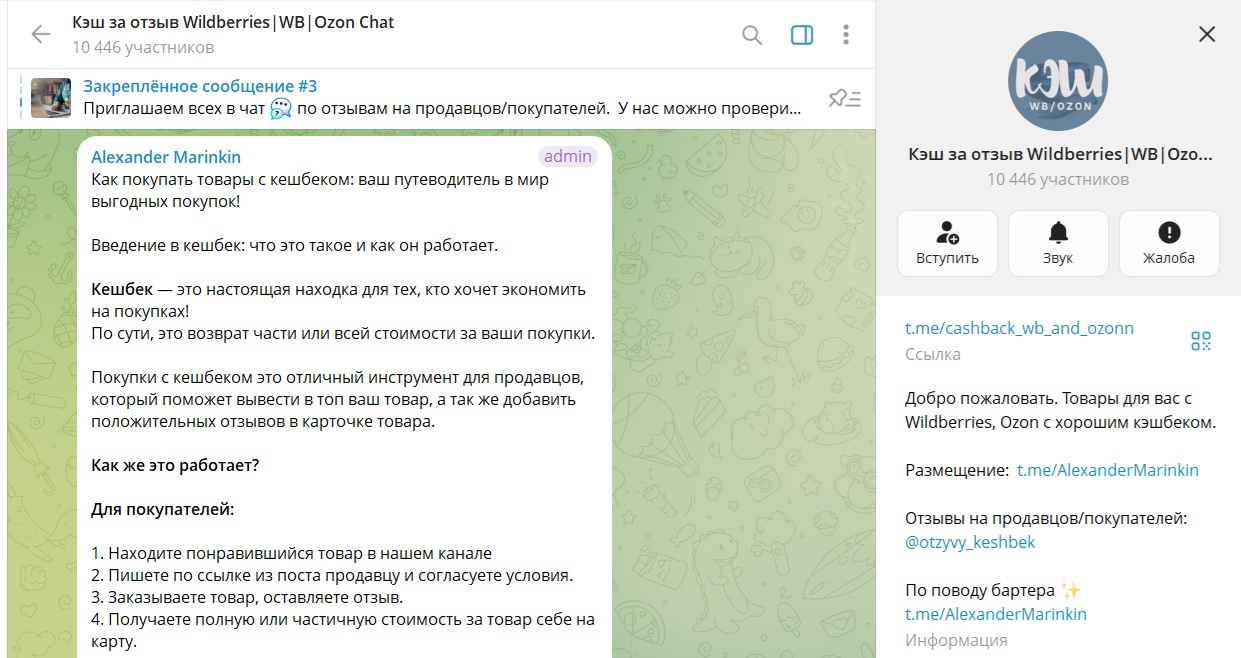Click the group avatar 'КЭШ WB/OZON'
1241x658 pixels.
[1058, 80]
